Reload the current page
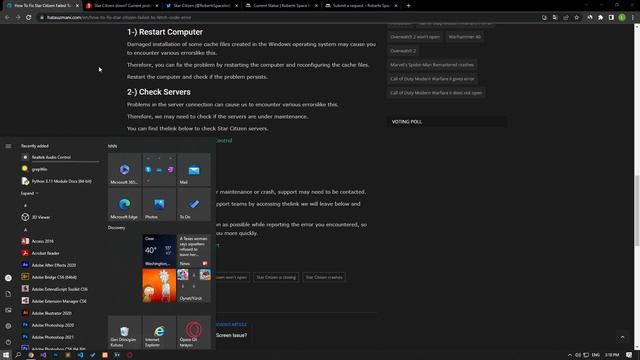Screen dimensions: 640x360 29,18
